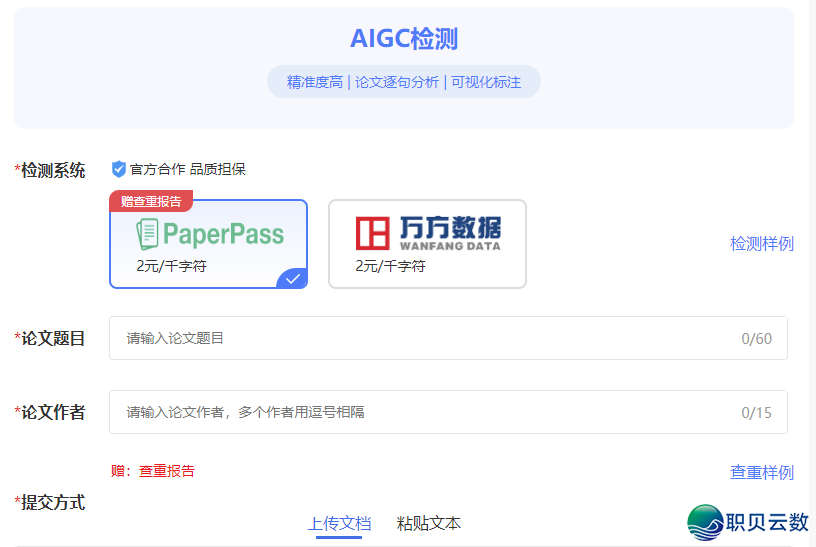816x547 pixels.
Task: Select the PaperPass detection system card
Action: [x=208, y=244]
